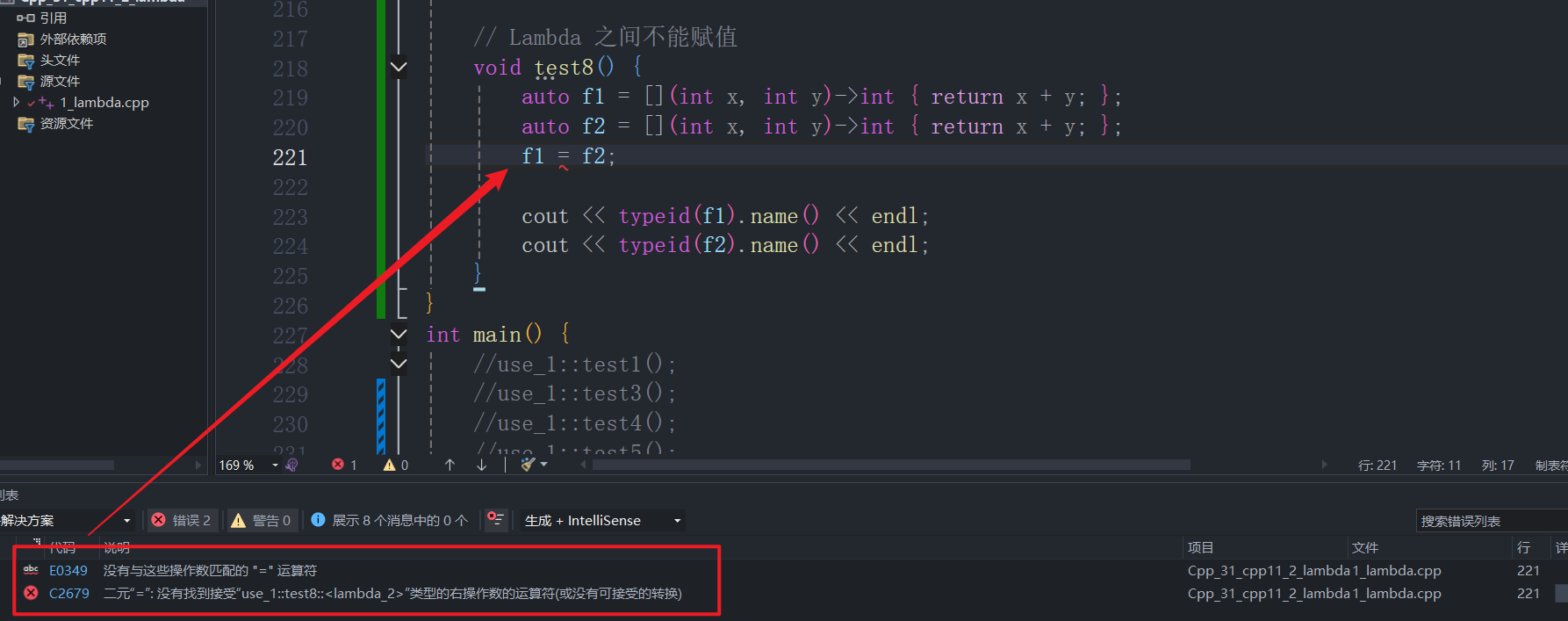The width and height of the screenshot is (1568, 621).
Task: Click the editor horizontal scrollbar thumb
Action: (x=891, y=465)
